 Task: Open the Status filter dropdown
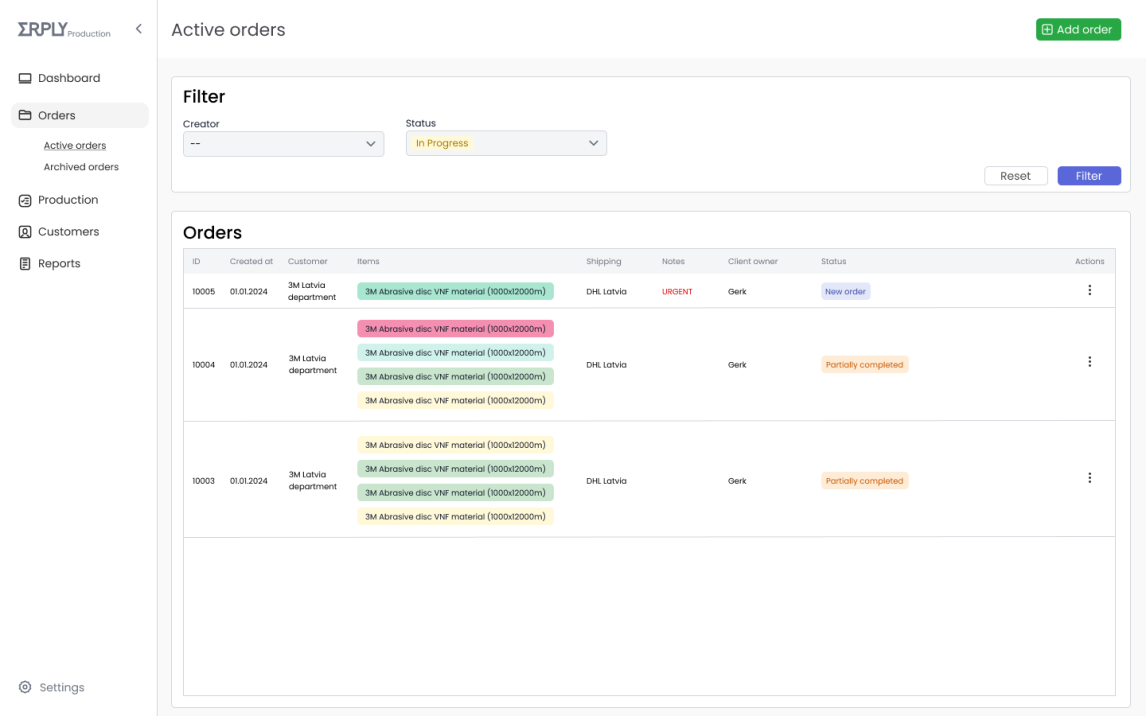point(506,143)
